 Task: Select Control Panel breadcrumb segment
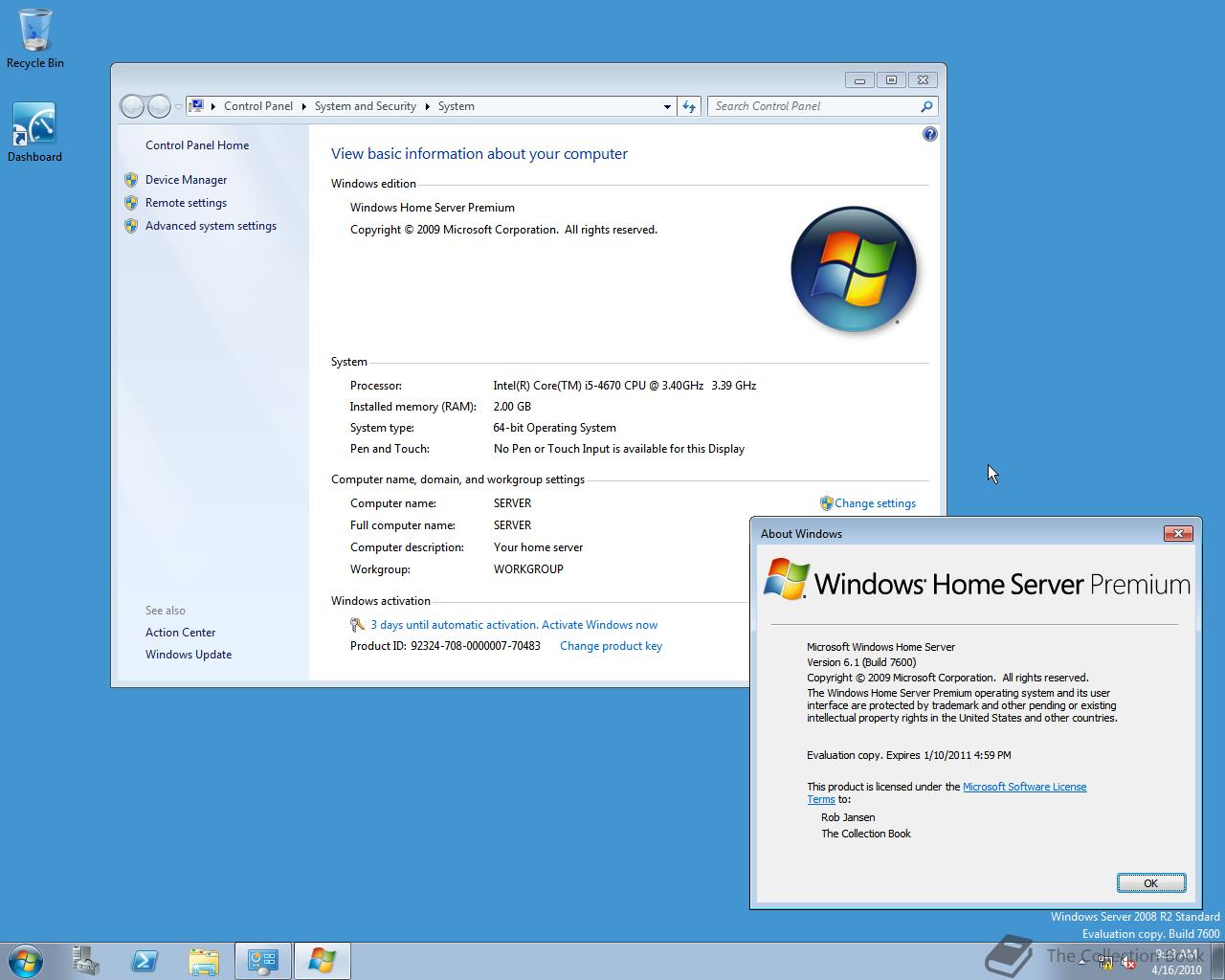pos(258,106)
